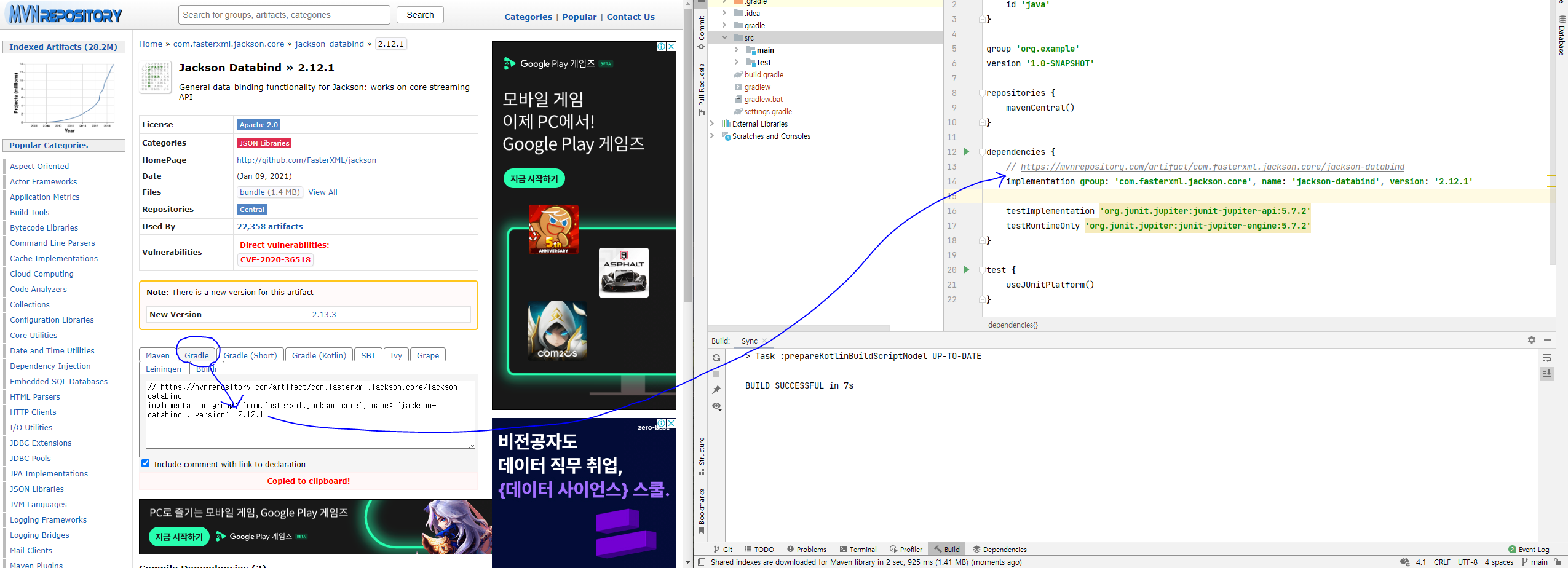Image resolution: width=1568 pixels, height=568 pixels.
Task: Open the Pull Requests tool window
Action: tap(701, 89)
